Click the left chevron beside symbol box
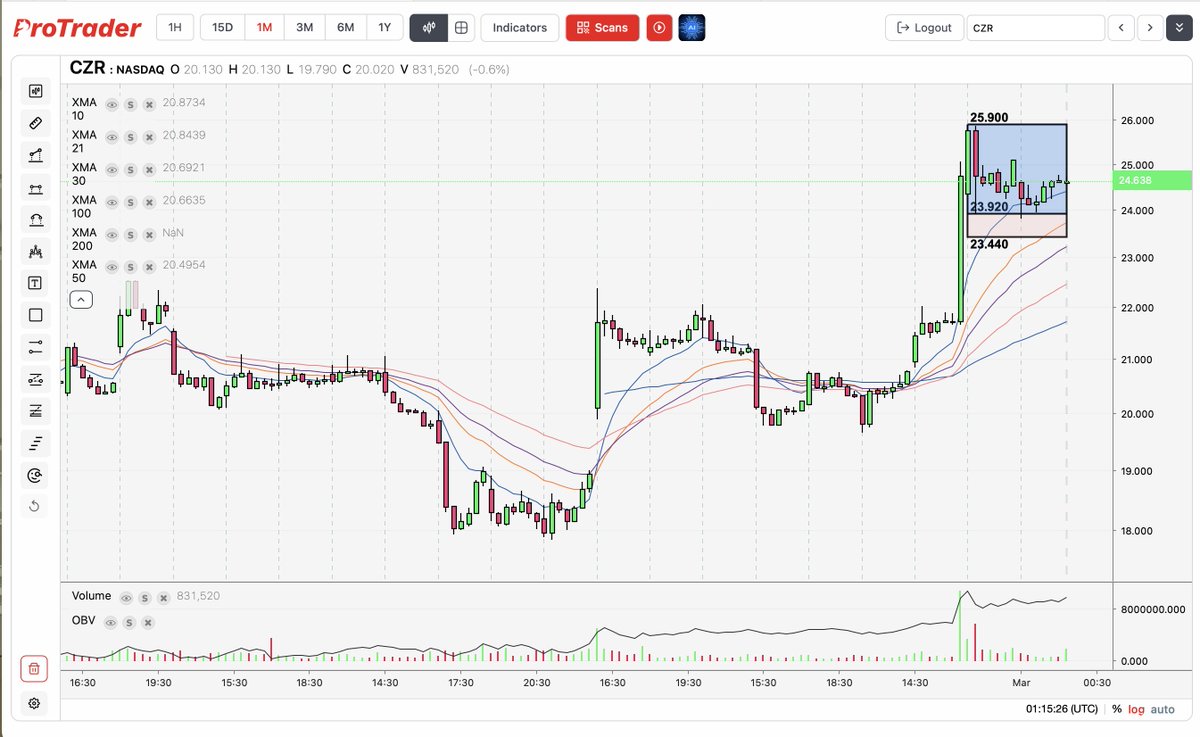The height and width of the screenshot is (737, 1200). (x=1121, y=27)
